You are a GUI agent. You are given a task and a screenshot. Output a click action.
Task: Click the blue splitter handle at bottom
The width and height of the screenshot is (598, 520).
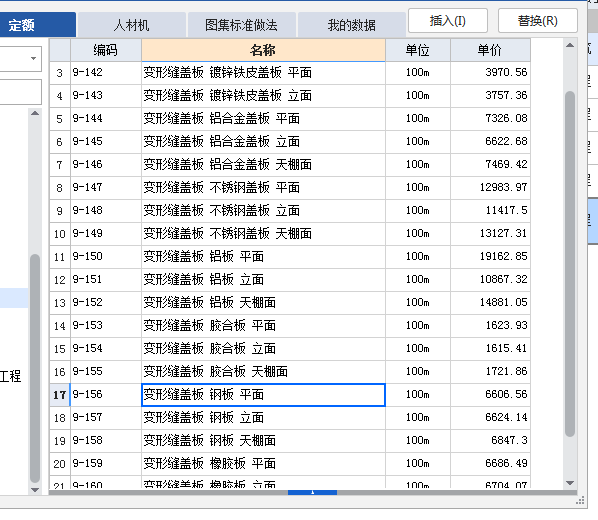(x=312, y=493)
